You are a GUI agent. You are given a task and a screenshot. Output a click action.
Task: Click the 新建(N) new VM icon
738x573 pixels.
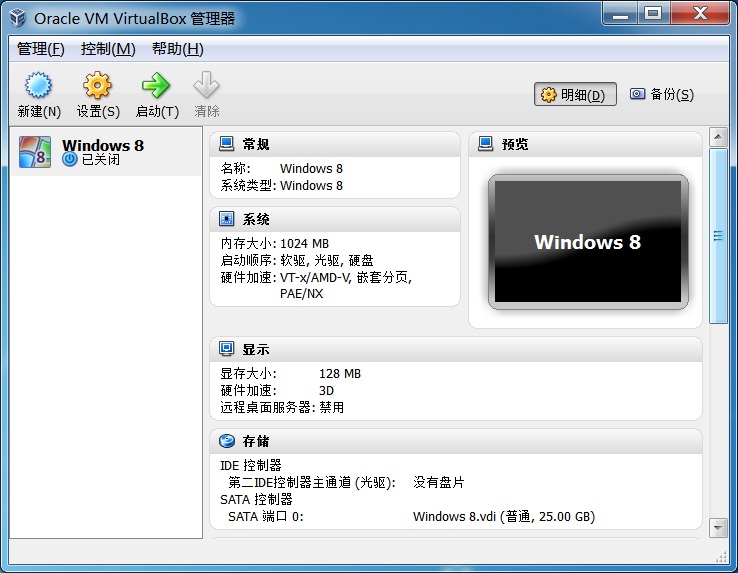pyautogui.click(x=38, y=85)
